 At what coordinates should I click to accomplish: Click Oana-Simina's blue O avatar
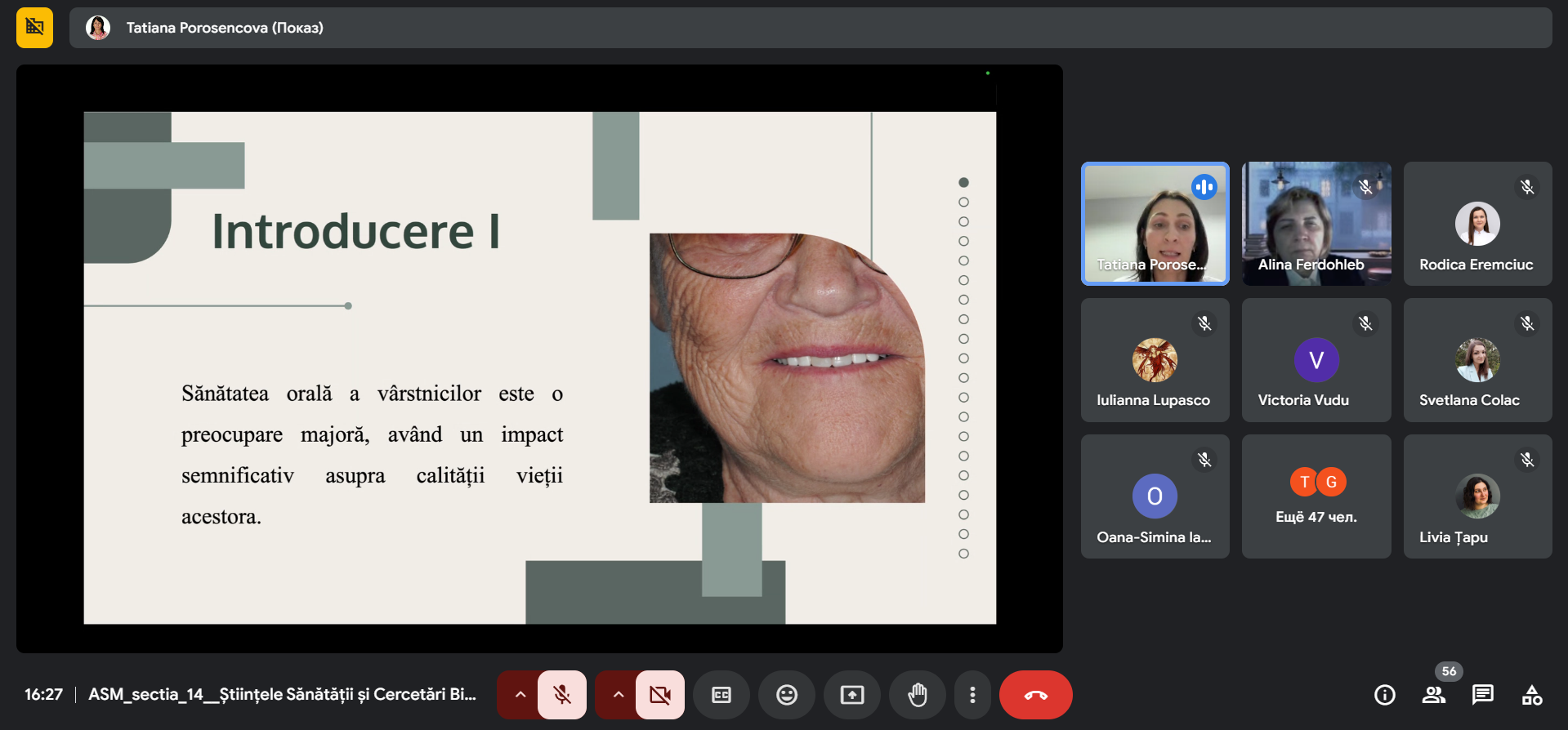click(x=1155, y=496)
